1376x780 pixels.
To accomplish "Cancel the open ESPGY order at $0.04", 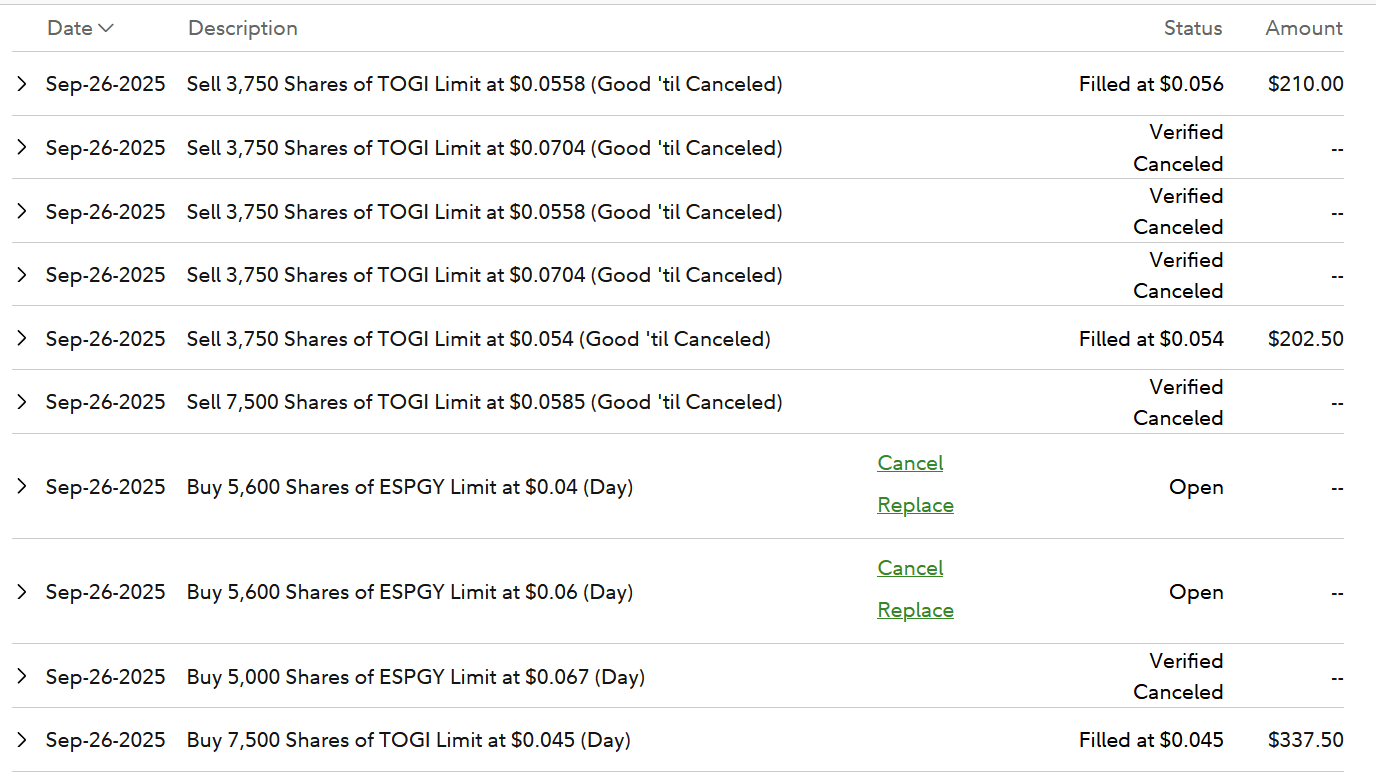I will pos(910,463).
